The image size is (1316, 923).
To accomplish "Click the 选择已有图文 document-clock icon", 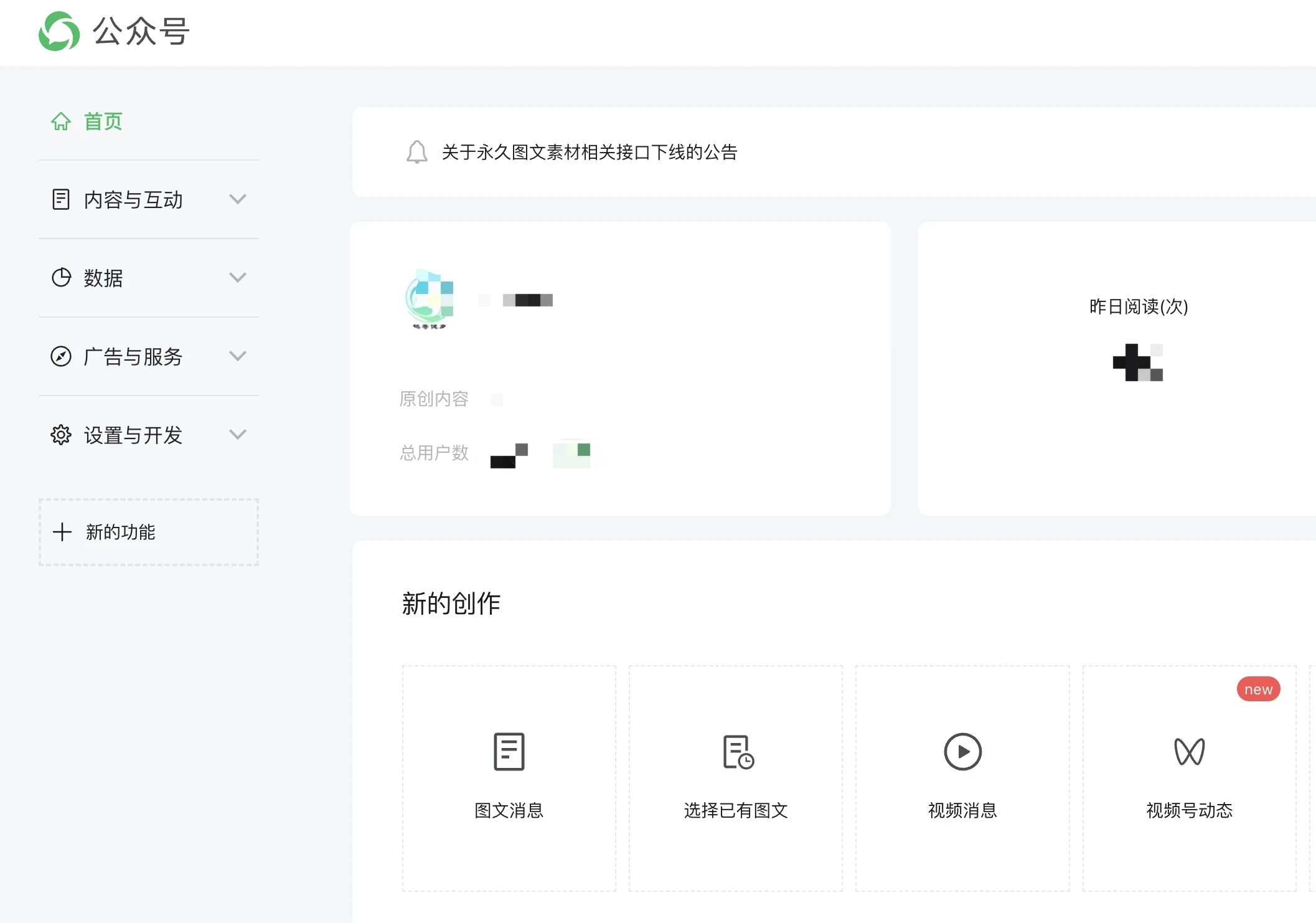I will click(x=738, y=752).
